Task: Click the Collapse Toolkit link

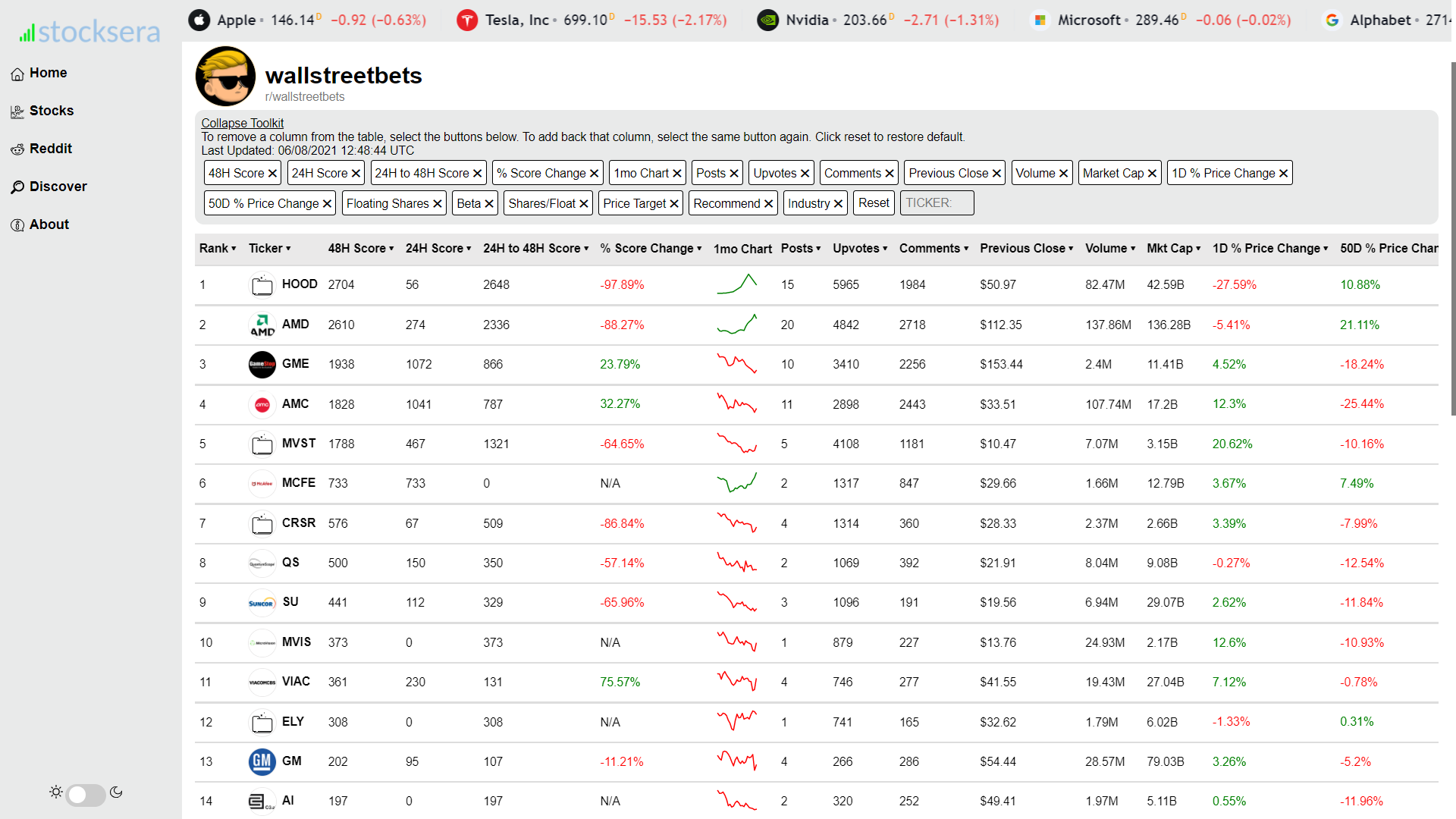Action: [242, 123]
